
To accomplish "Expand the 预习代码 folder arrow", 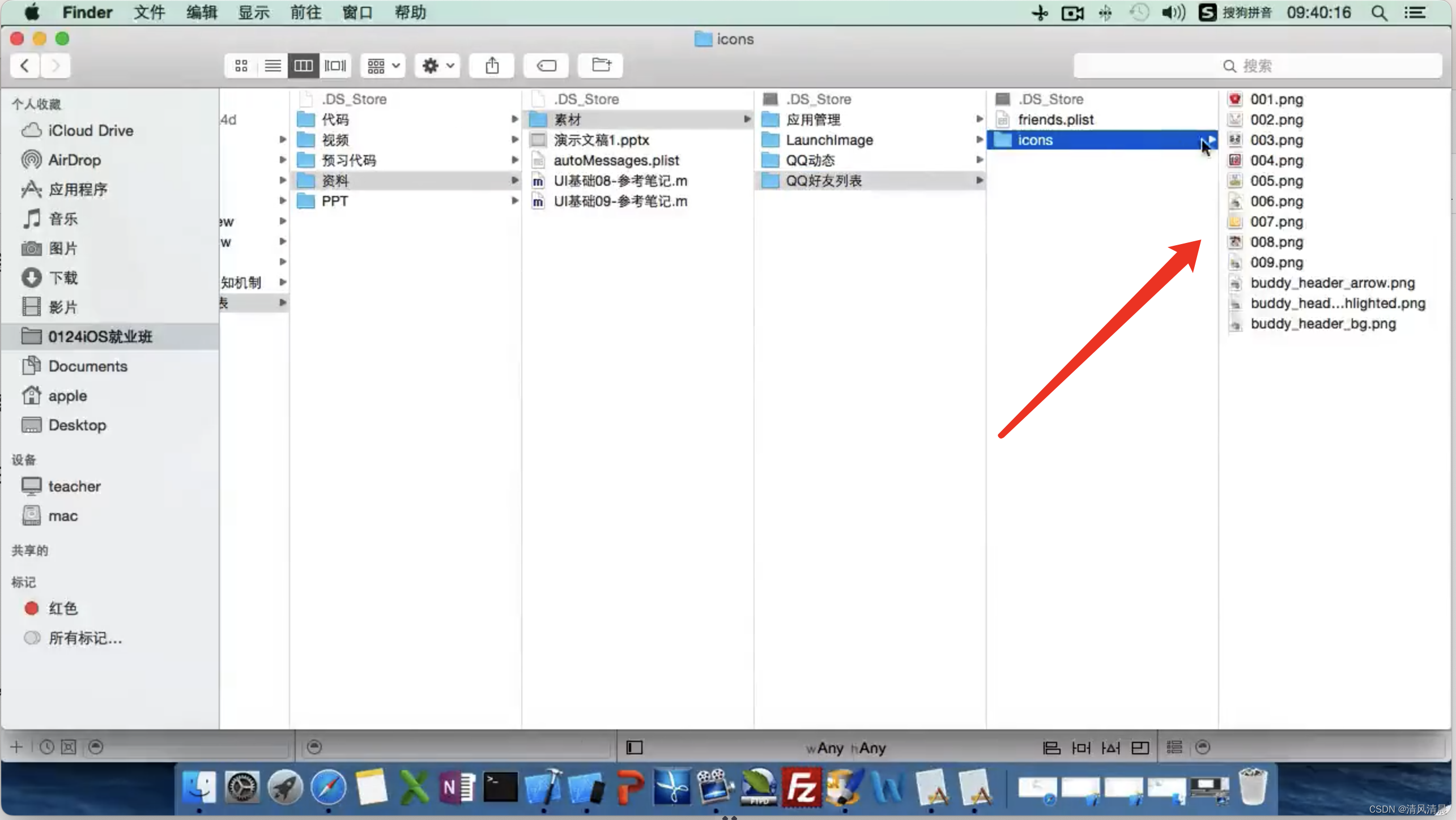I will pos(514,160).
